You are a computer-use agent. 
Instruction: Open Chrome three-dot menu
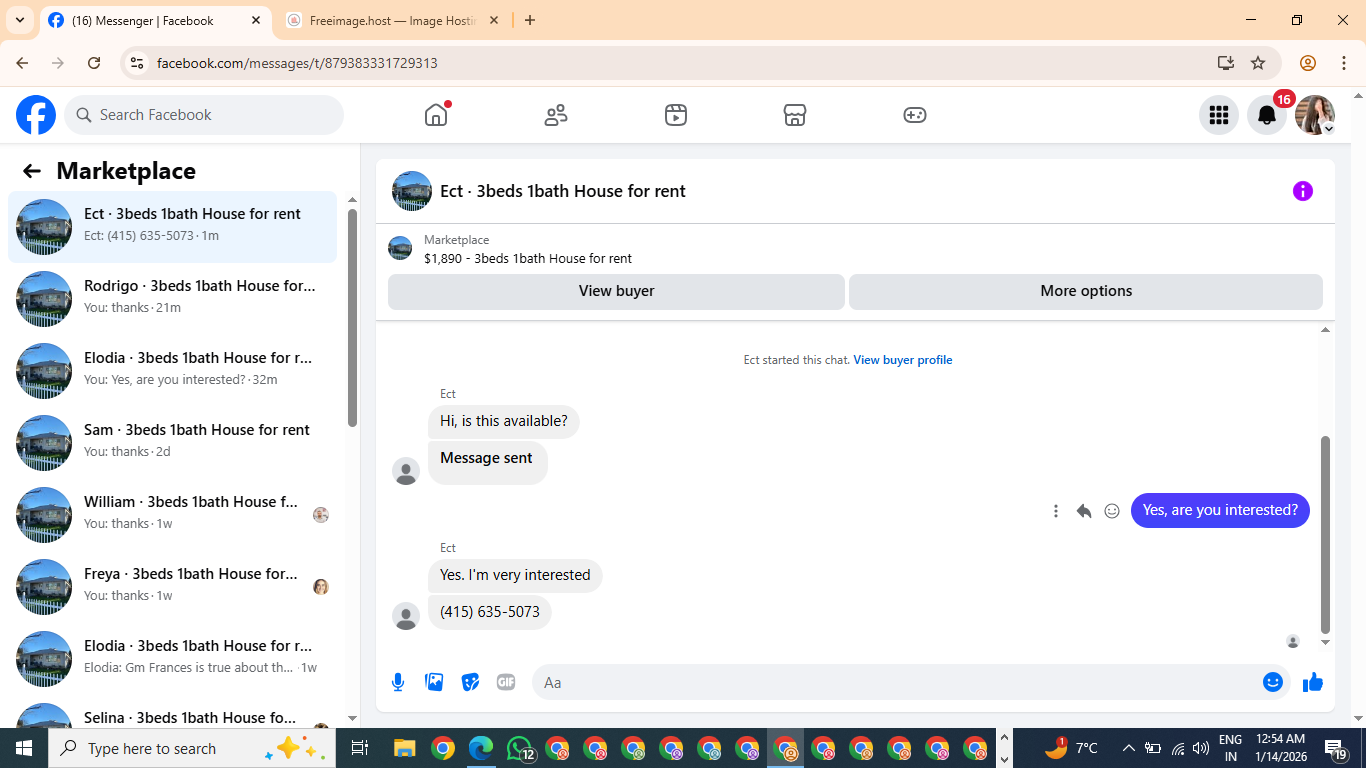coord(1342,63)
